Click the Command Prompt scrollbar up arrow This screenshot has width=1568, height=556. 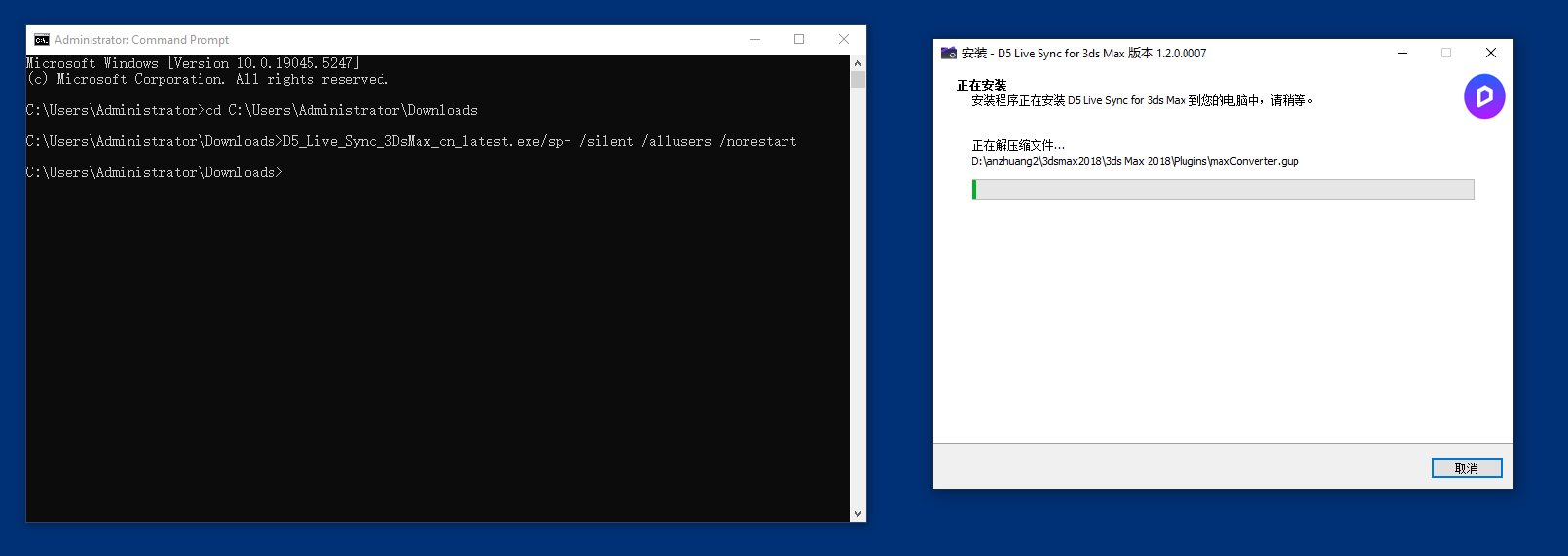(x=857, y=62)
